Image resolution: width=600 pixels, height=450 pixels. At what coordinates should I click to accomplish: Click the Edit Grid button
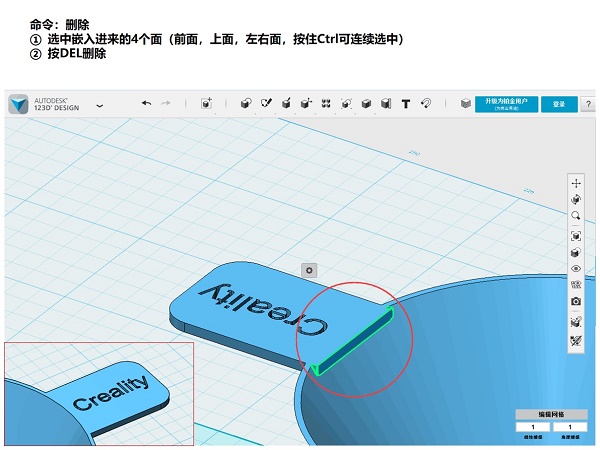[x=551, y=414]
